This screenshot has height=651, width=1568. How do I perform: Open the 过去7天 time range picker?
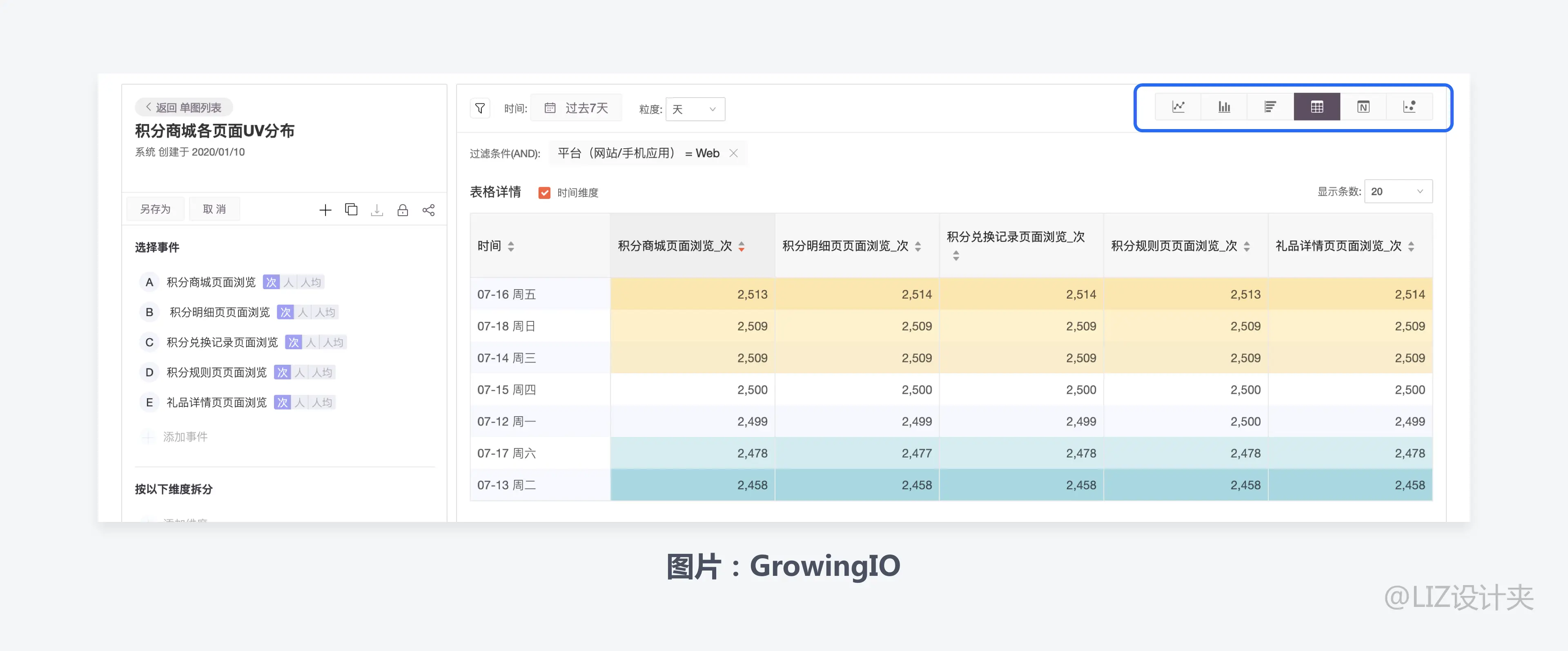click(576, 107)
